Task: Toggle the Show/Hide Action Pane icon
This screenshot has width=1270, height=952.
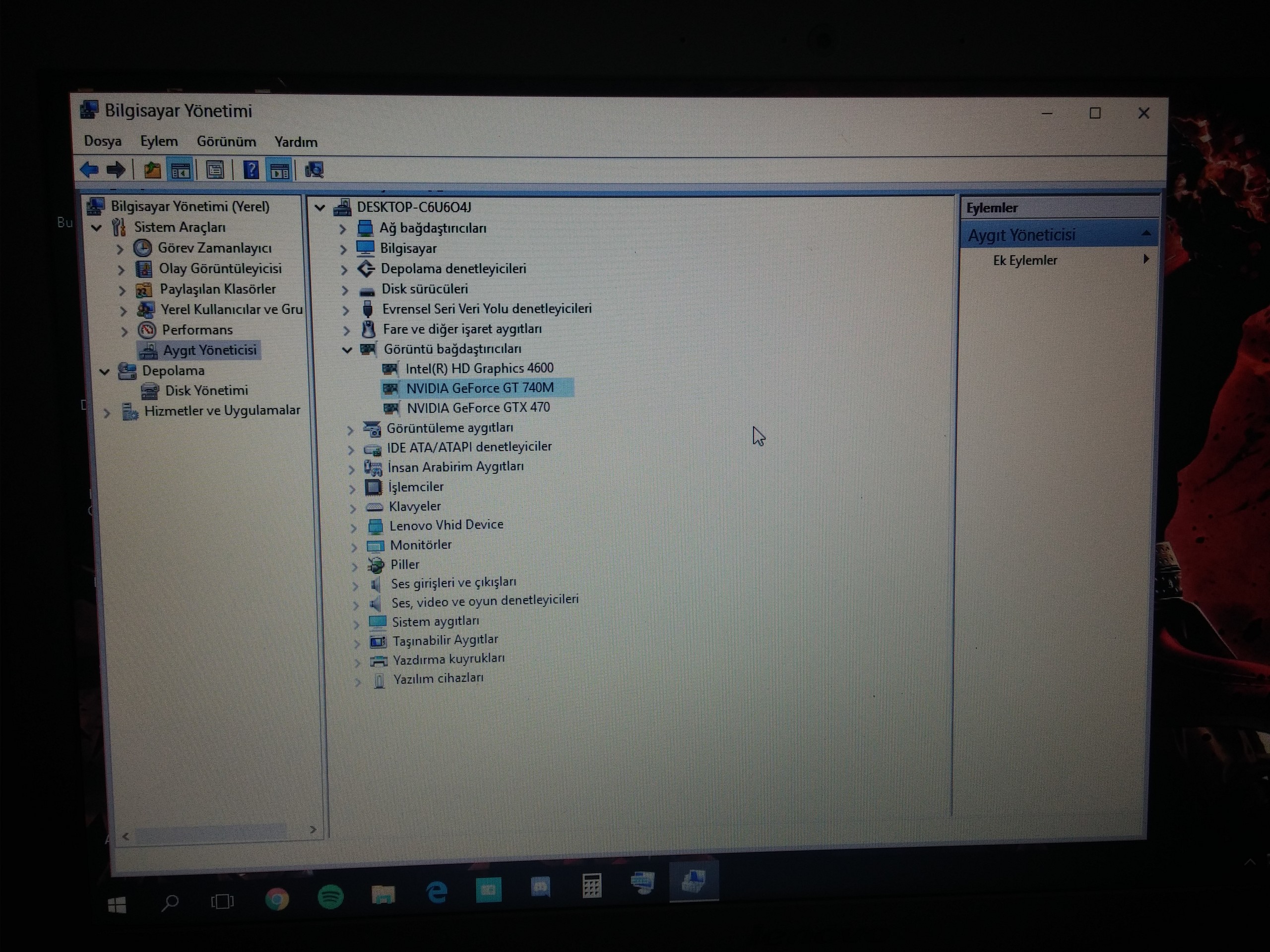Action: (280, 171)
